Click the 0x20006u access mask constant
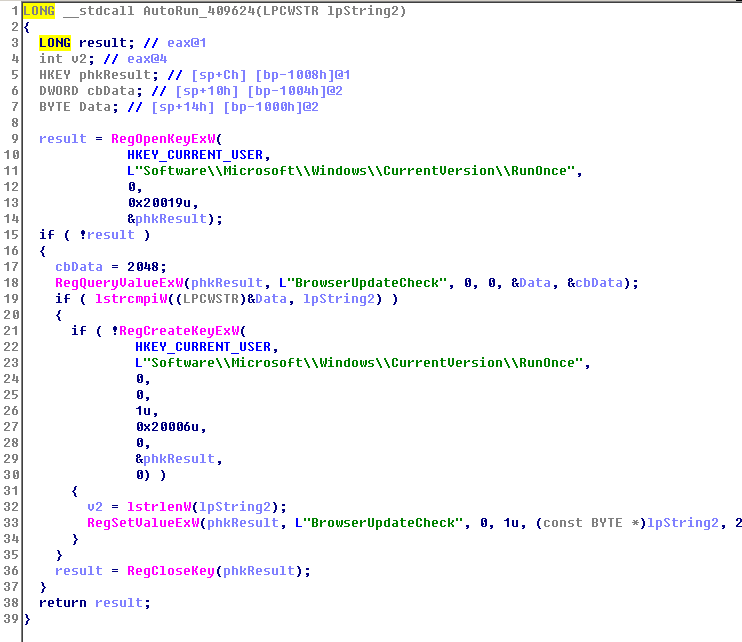Screen dimensions: 742x642 (167, 427)
